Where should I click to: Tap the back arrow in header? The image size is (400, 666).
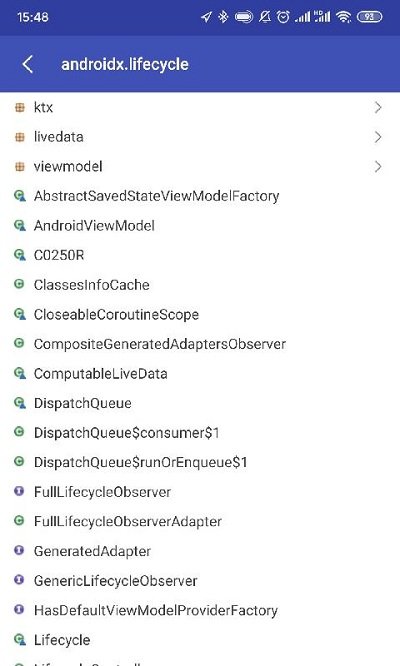pos(28,65)
